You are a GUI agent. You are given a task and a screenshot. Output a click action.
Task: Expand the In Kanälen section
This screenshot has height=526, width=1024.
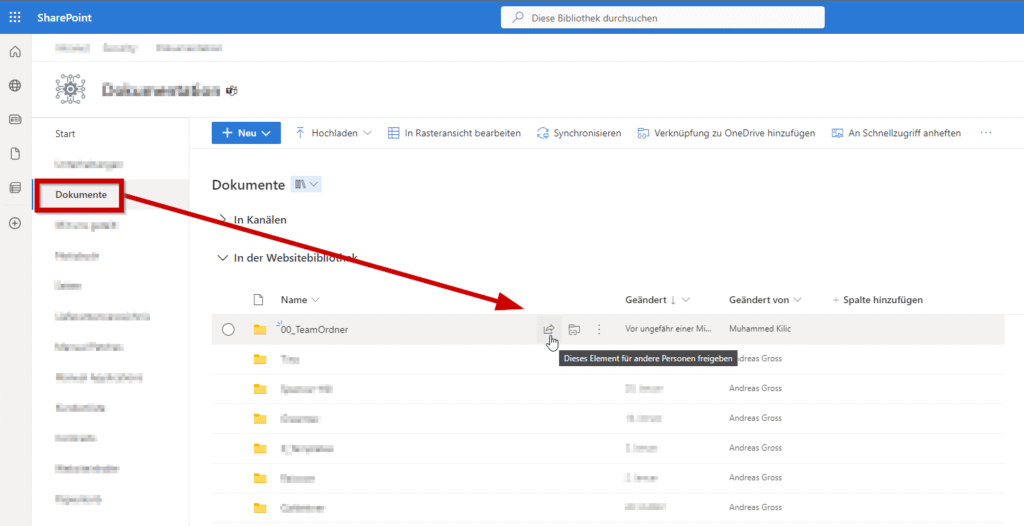point(222,219)
